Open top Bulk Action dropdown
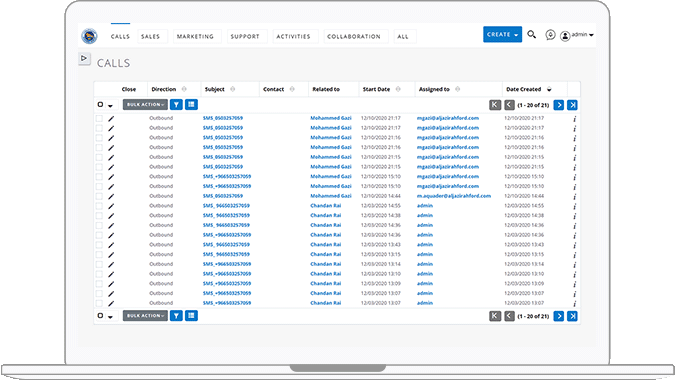Viewport: 675px width, 380px height. pos(145,105)
